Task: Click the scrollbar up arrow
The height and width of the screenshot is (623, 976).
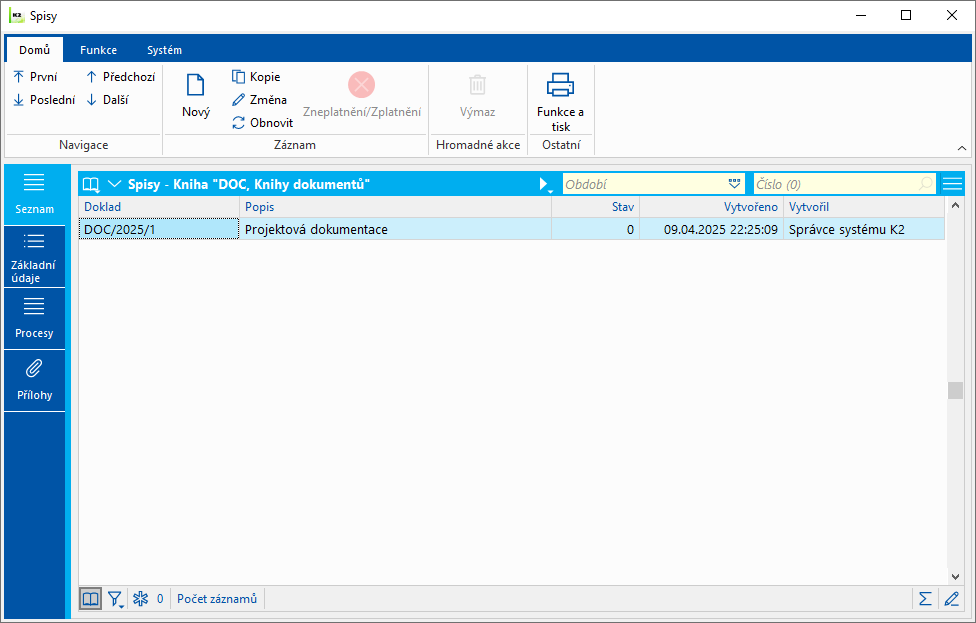Action: pyautogui.click(x=955, y=205)
